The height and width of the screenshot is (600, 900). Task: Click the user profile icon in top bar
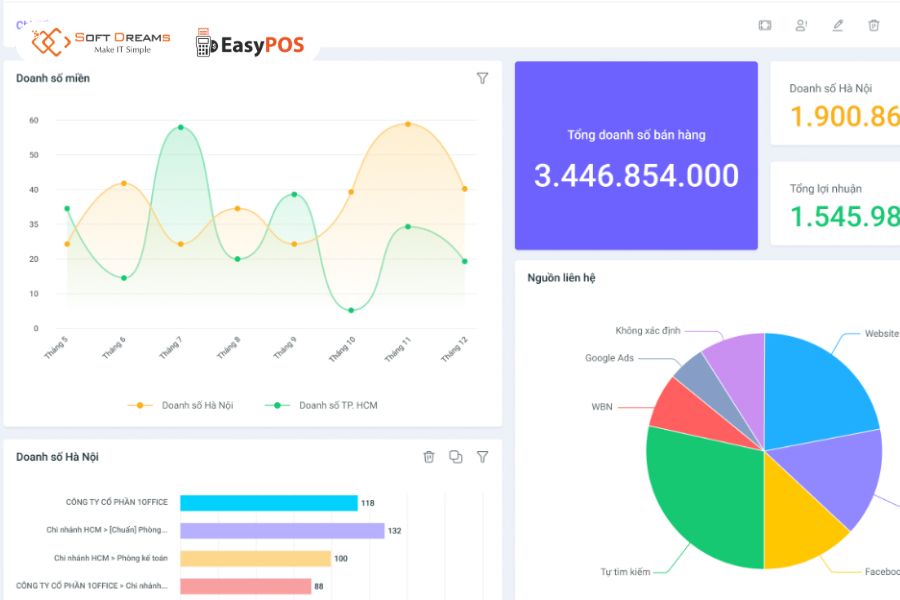[x=801, y=25]
